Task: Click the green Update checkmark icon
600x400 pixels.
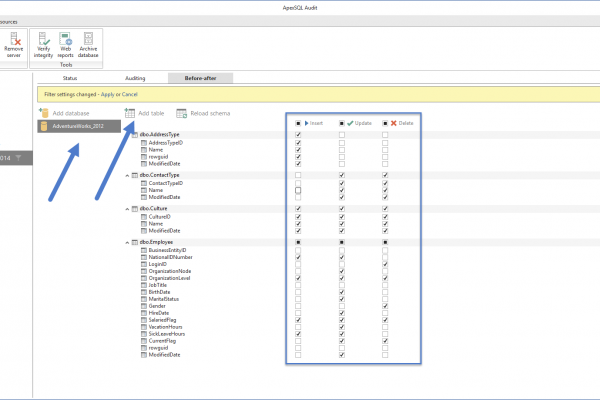Action: [x=350, y=123]
